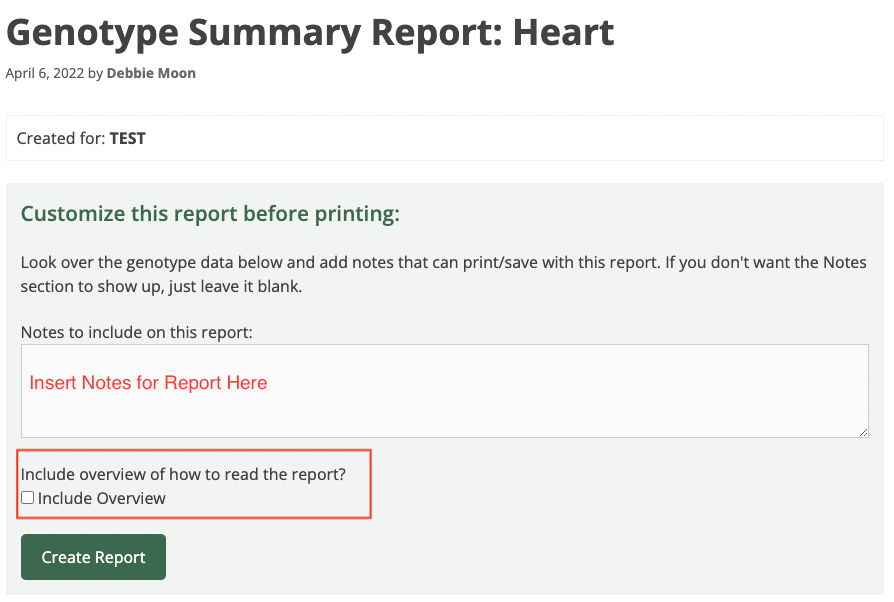Click the Created for: label text
Image resolution: width=894 pixels, height=602 pixels.
[61, 139]
